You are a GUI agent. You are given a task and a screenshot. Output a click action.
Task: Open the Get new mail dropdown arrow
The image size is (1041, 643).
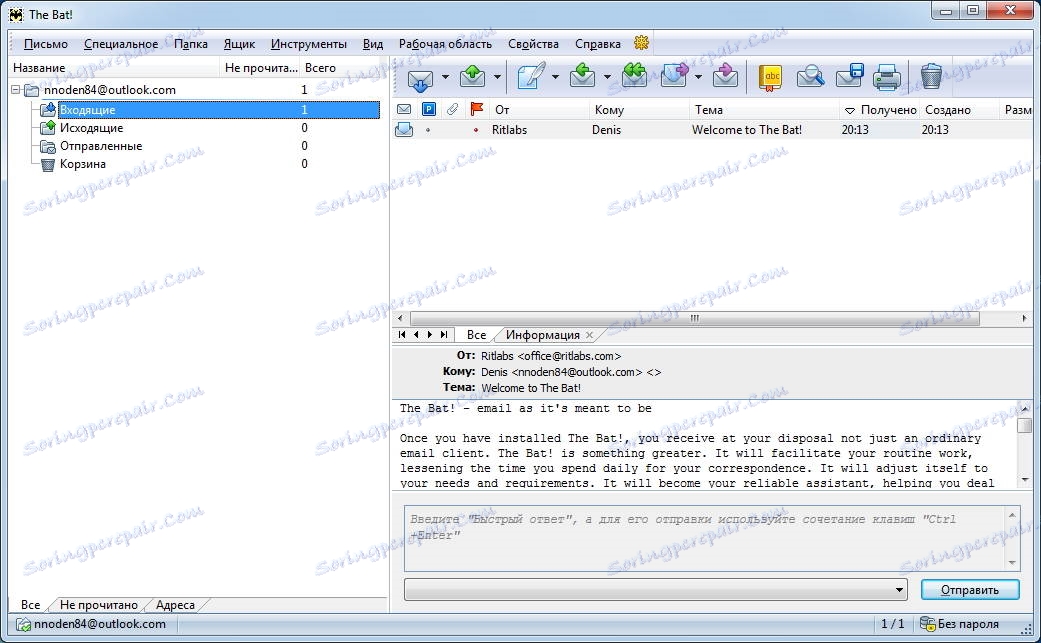(445, 77)
